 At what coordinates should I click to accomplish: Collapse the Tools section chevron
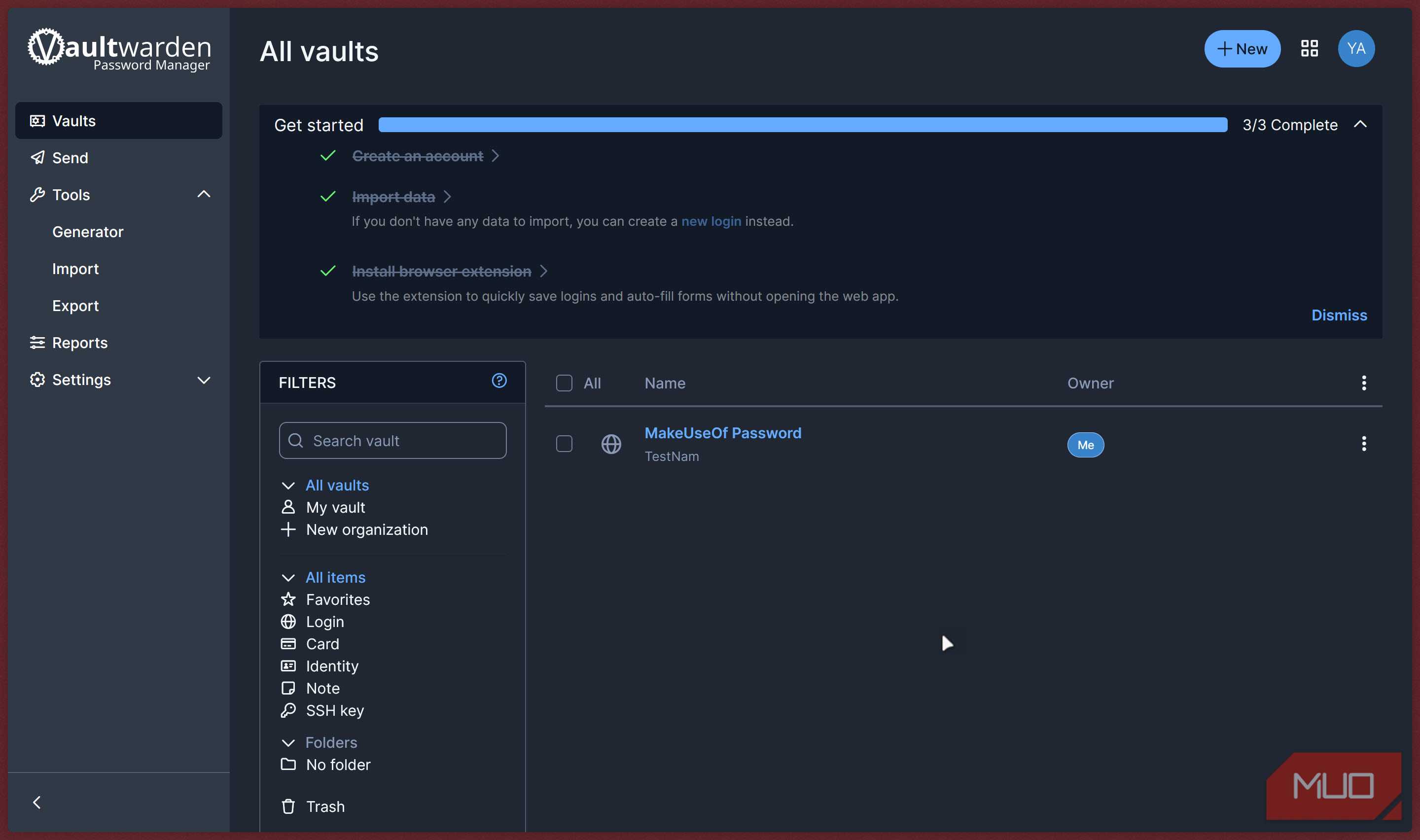203,195
